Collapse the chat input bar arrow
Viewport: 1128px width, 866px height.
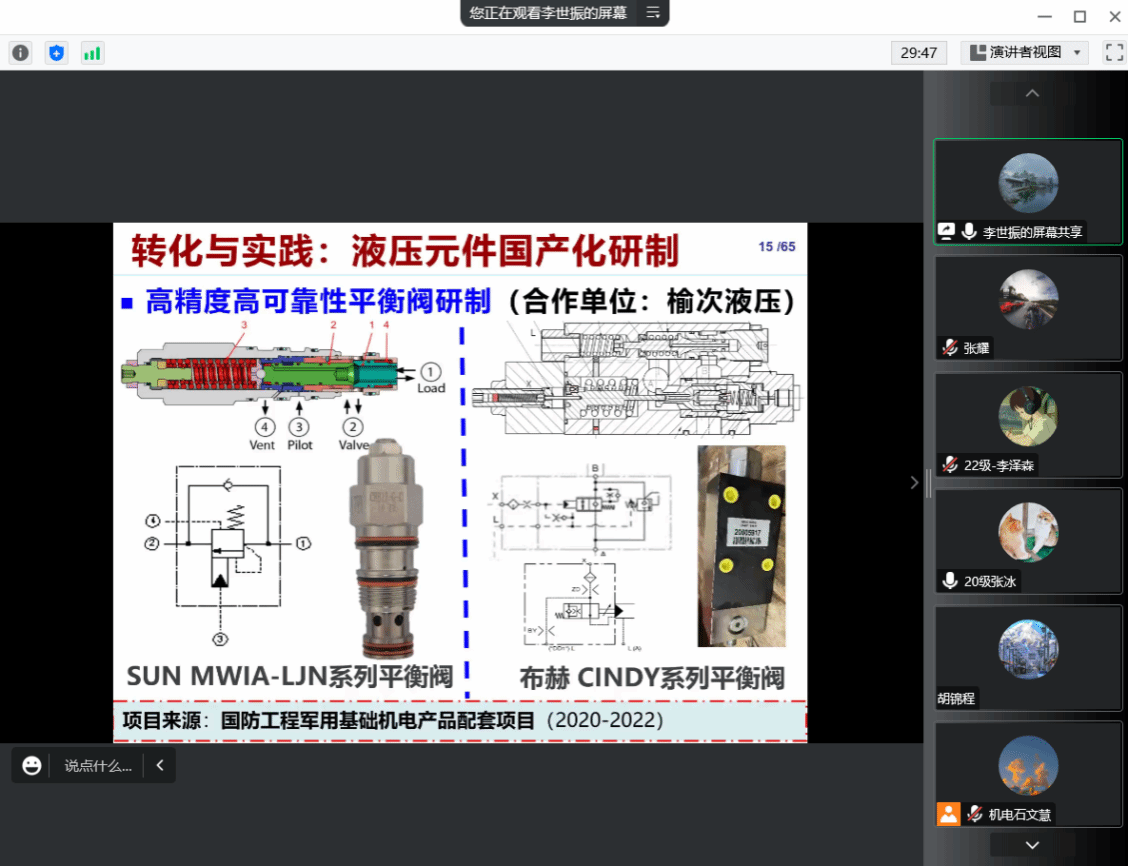[160, 765]
